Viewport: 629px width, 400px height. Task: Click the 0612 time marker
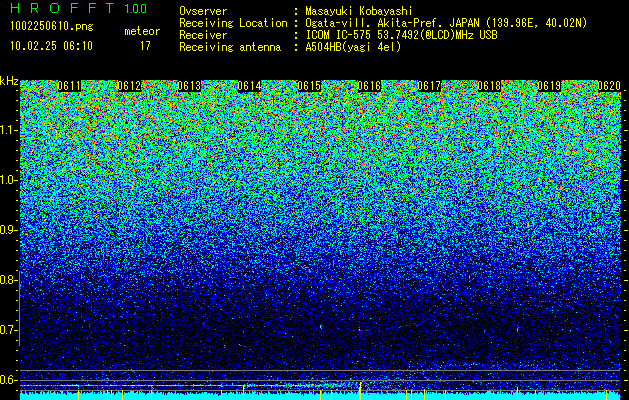(129, 86)
